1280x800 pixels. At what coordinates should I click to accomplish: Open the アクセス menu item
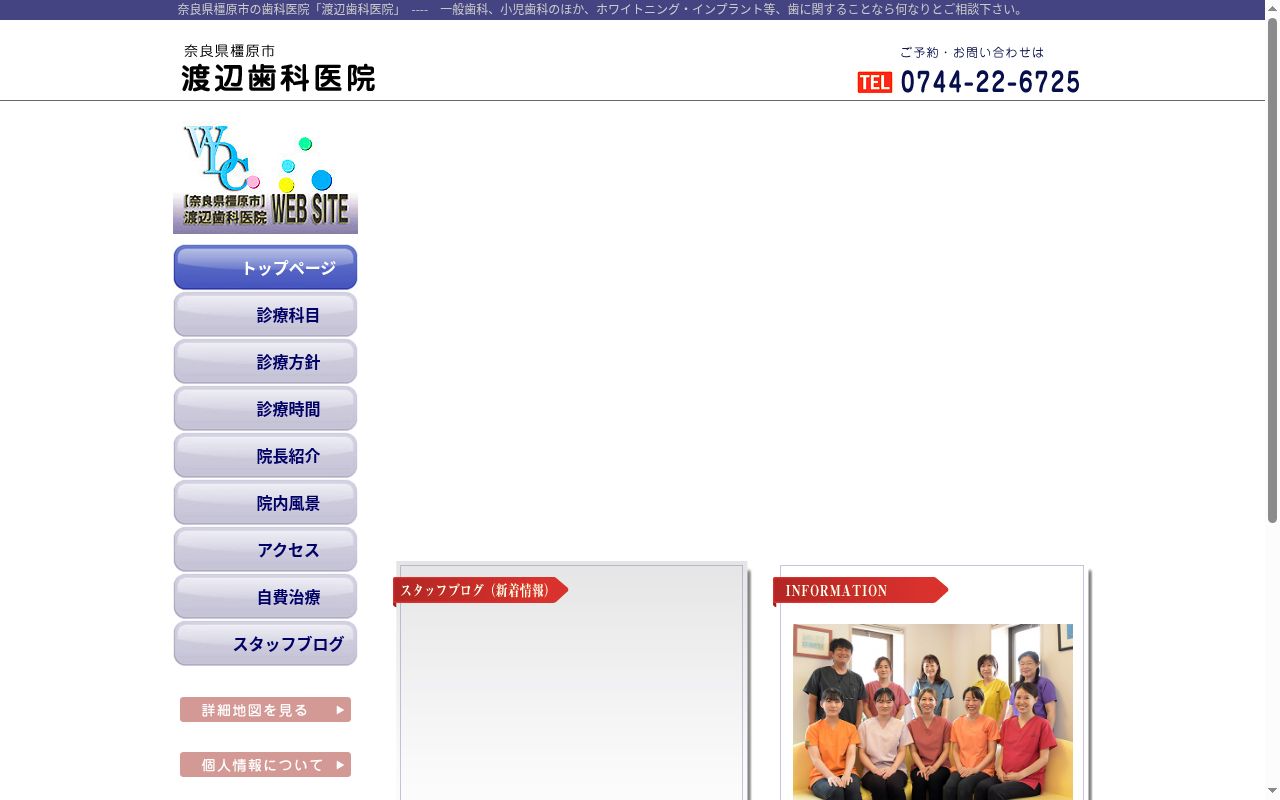point(265,550)
